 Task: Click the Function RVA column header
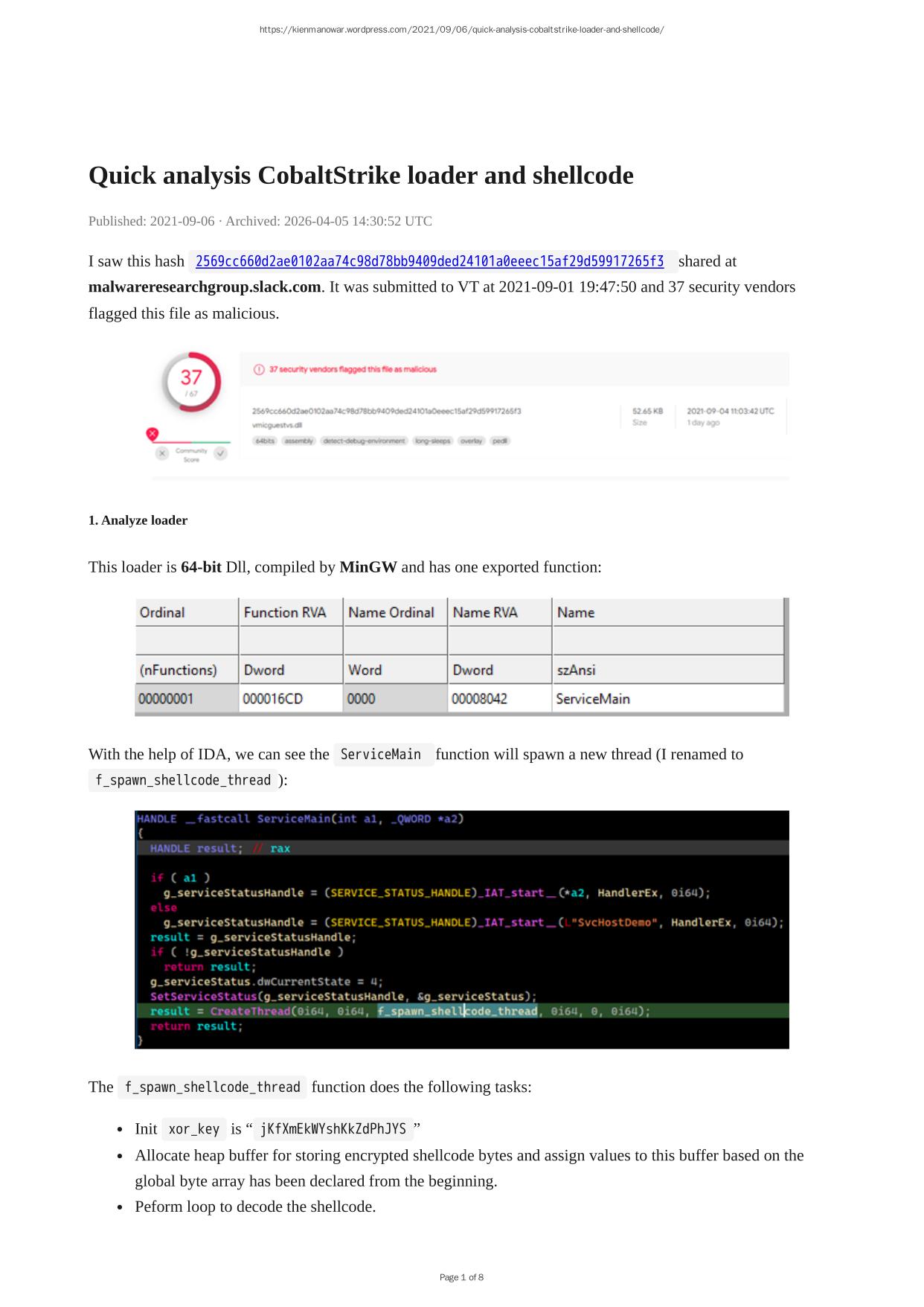pyautogui.click(x=286, y=613)
